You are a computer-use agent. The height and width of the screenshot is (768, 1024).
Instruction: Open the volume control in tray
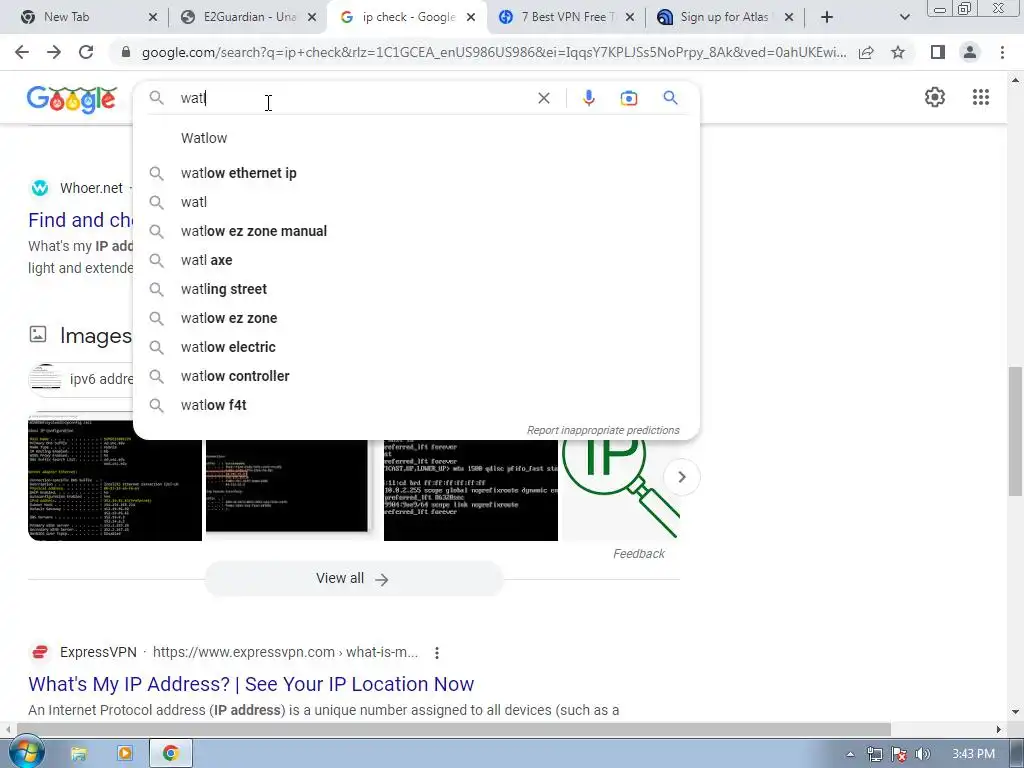coord(922,754)
